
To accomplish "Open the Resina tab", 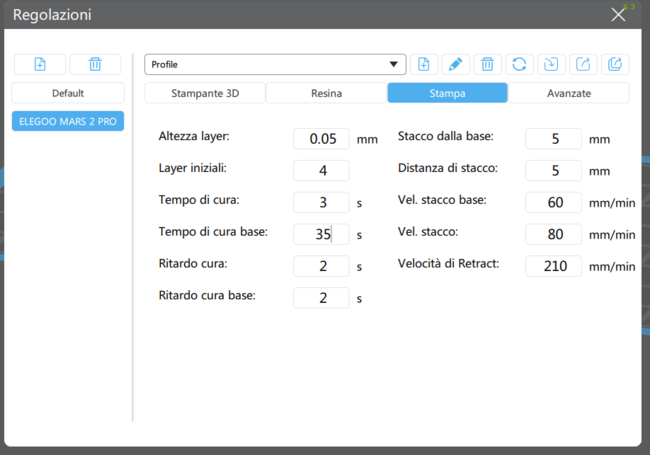I will 326,93.
